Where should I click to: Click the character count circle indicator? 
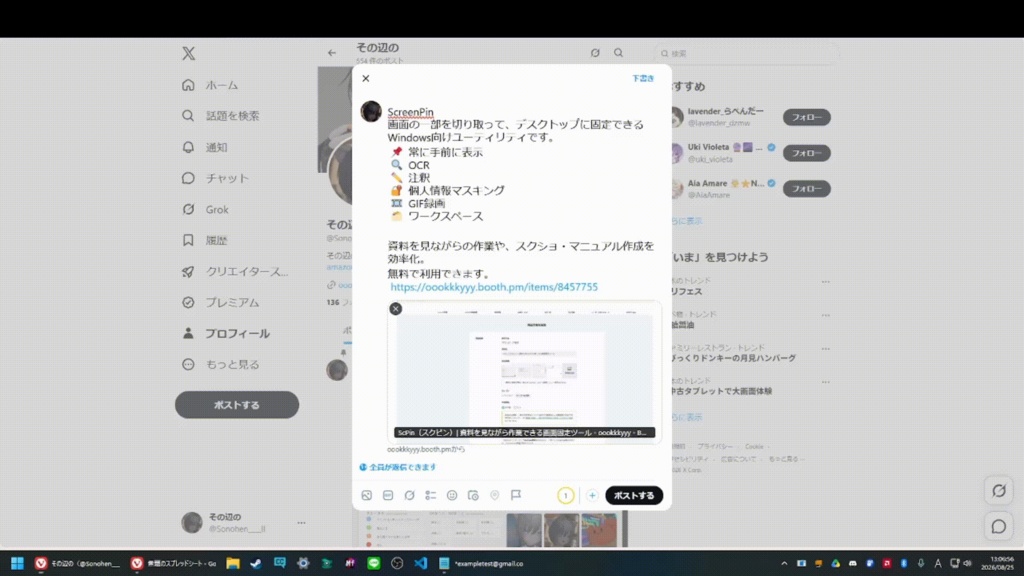(x=566, y=496)
